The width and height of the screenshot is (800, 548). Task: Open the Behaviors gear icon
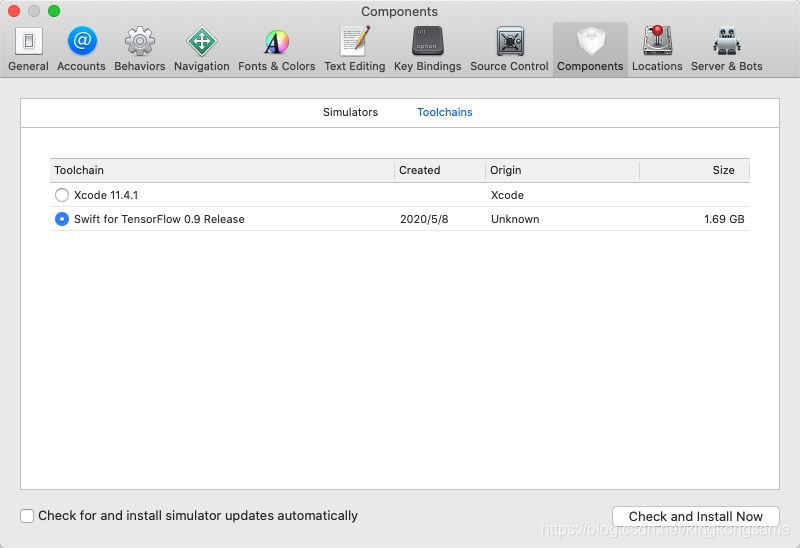pyautogui.click(x=139, y=41)
